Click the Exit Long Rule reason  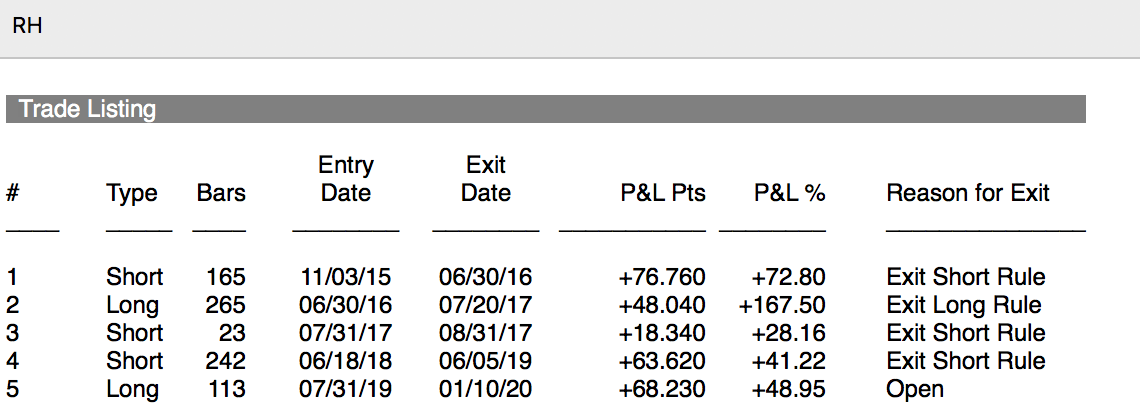tap(964, 305)
